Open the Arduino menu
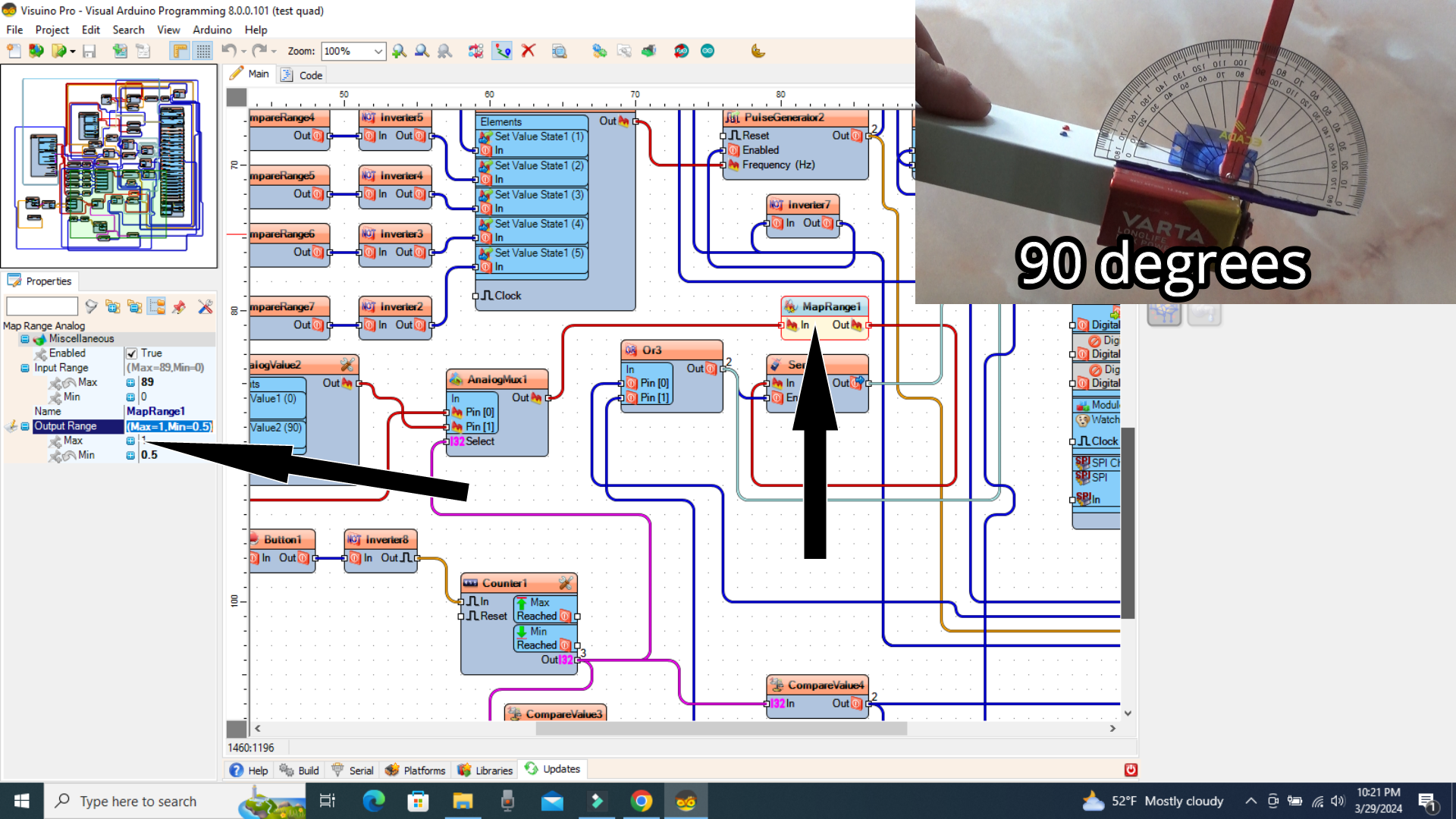Viewport: 1456px width, 819px height. tap(212, 30)
